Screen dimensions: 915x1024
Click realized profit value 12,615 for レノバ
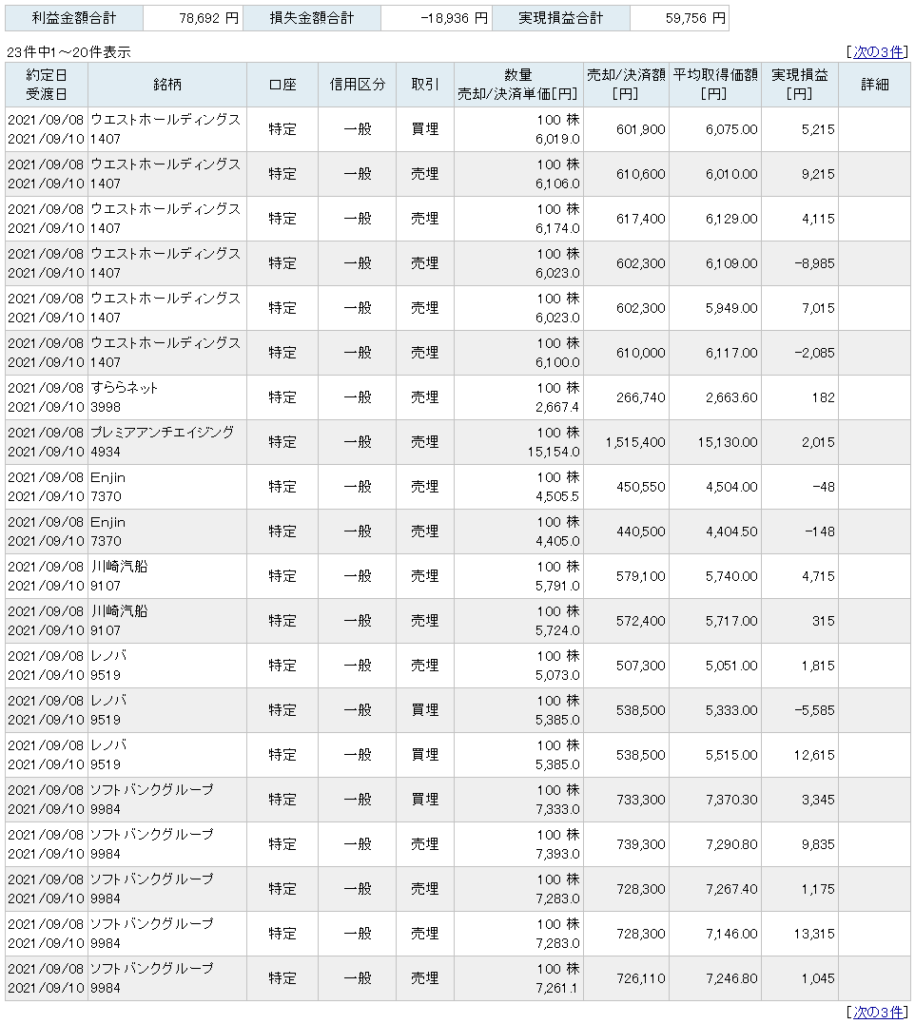click(x=814, y=755)
